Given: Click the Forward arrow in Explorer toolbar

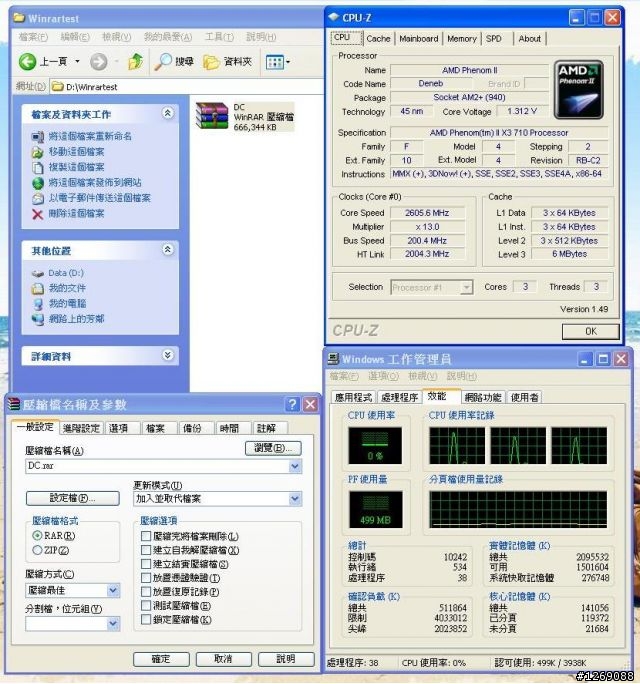Looking at the screenshot, I should (x=99, y=62).
